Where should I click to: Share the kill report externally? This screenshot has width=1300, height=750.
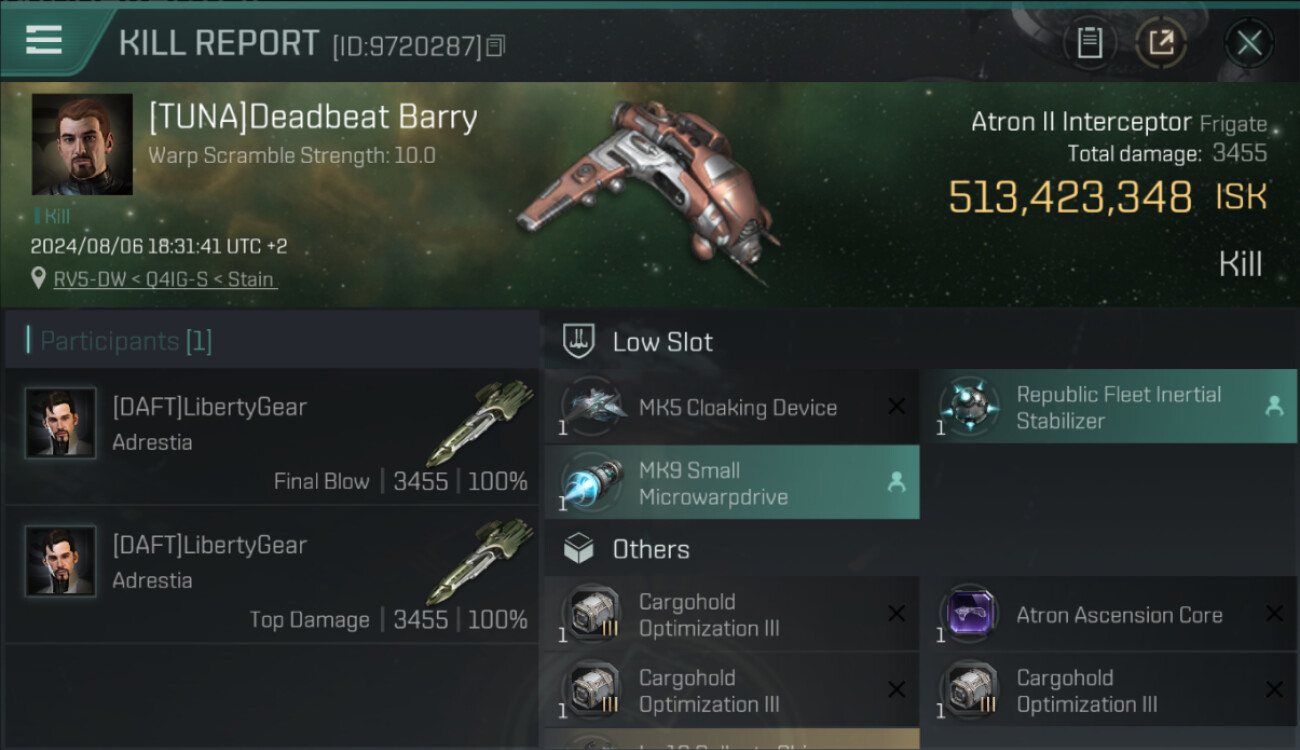point(1161,43)
